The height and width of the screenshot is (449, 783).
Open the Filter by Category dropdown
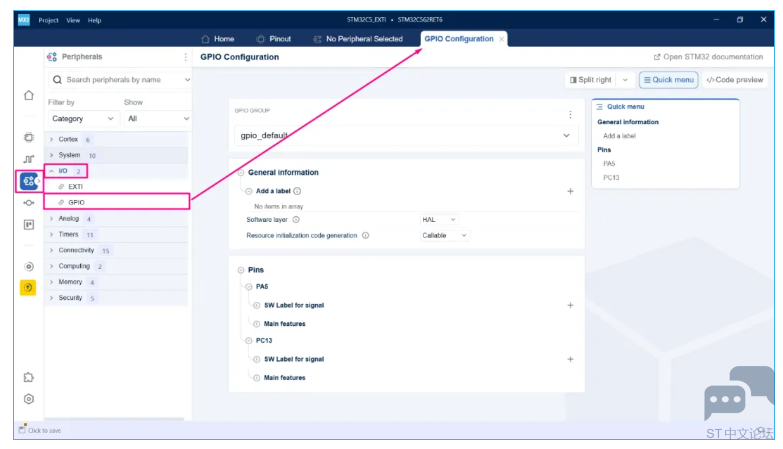83,119
